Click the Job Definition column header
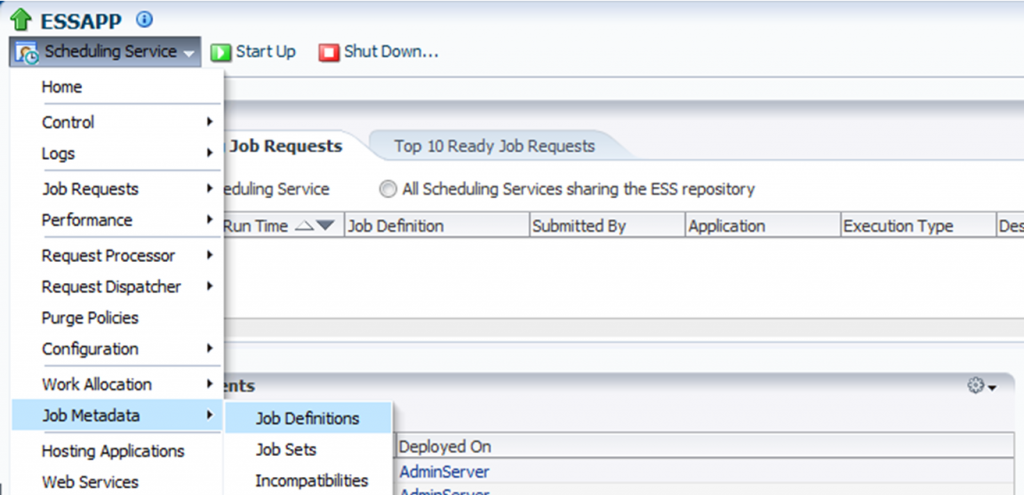This screenshot has height=495, width=1024. coord(395,226)
